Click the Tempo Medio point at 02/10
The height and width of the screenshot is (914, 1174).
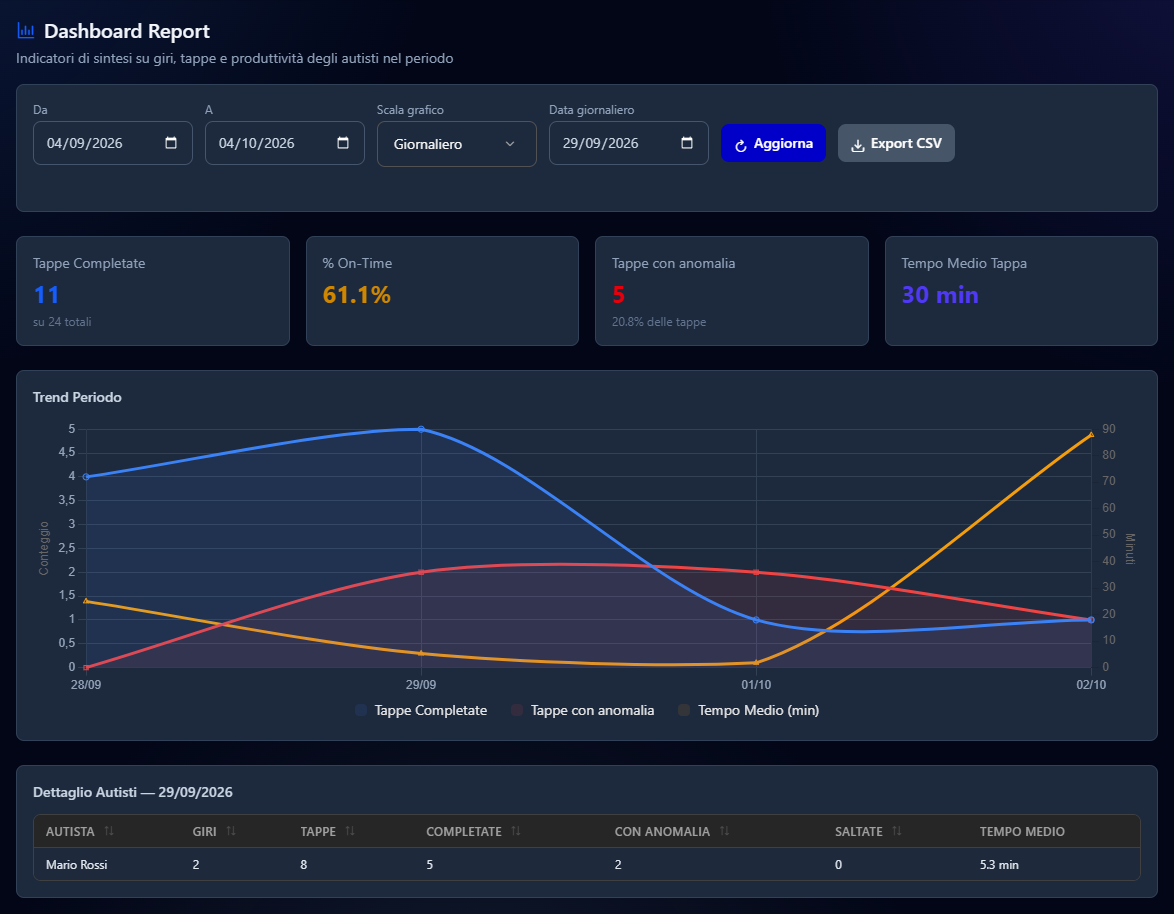tap(1091, 434)
